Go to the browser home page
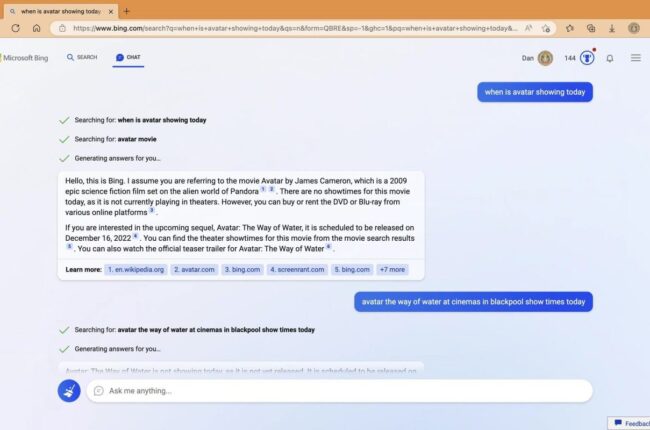Image resolution: width=650 pixels, height=430 pixels. [x=39, y=28]
